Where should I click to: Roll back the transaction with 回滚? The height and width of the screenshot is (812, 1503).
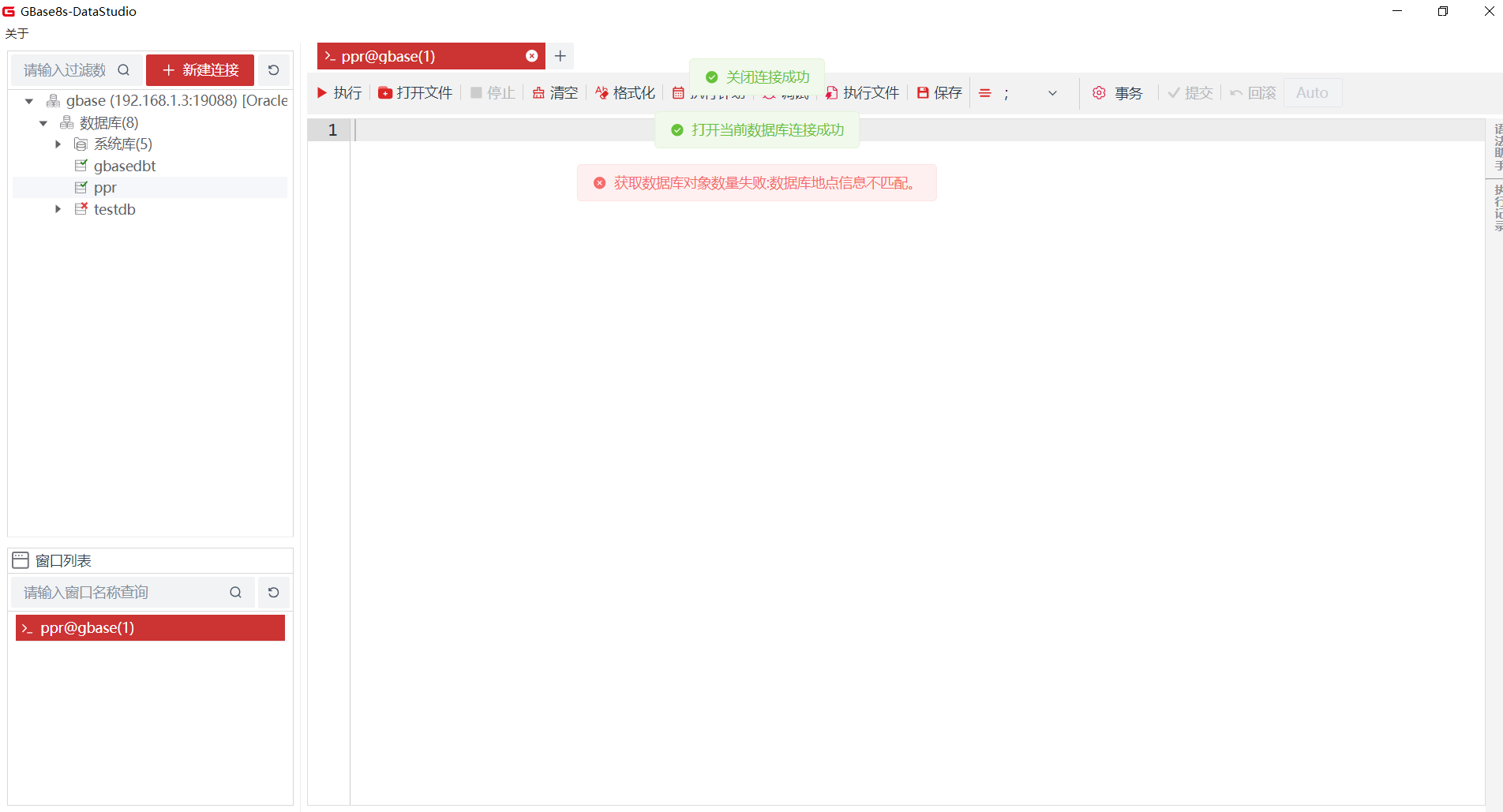click(x=1253, y=93)
